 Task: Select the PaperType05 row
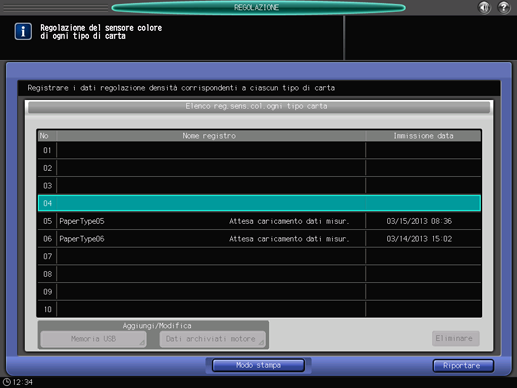pos(259,221)
